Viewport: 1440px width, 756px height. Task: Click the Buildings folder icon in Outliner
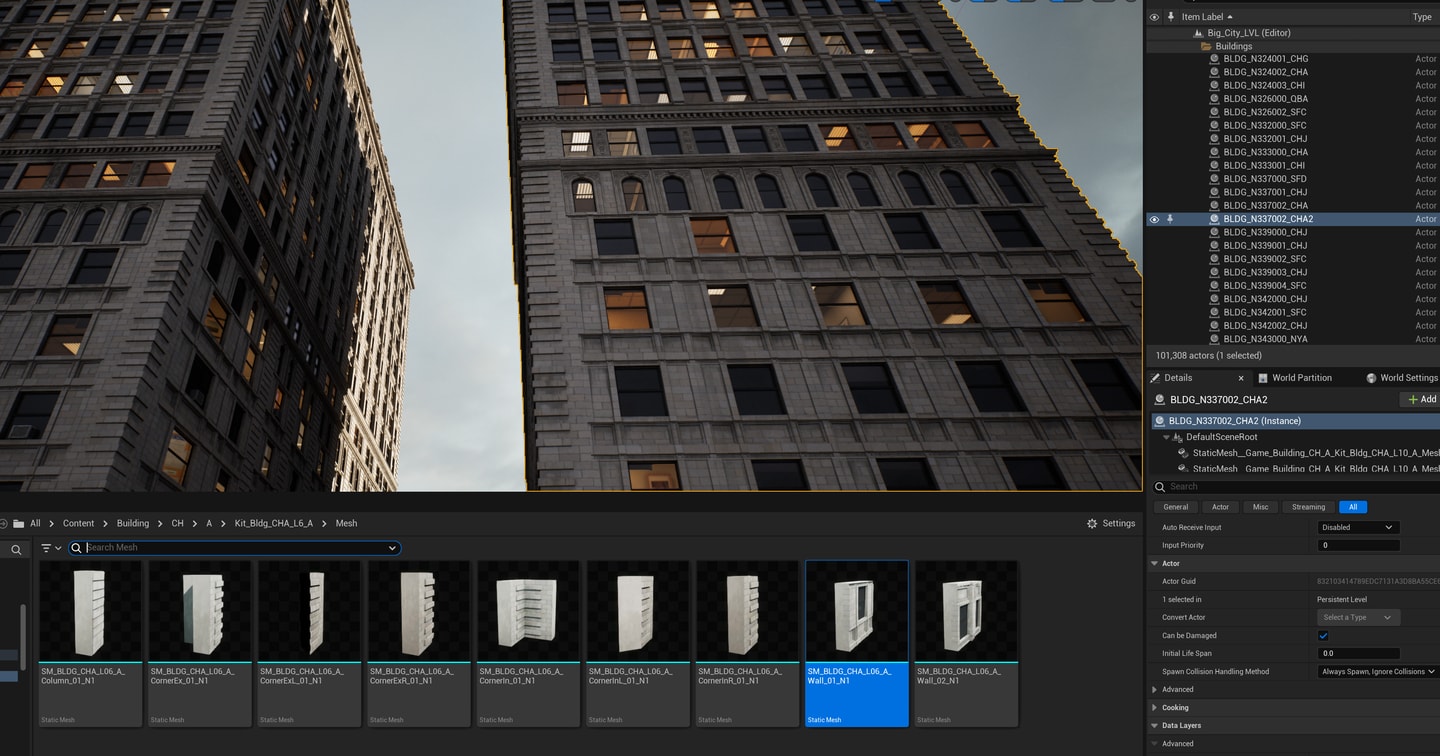pyautogui.click(x=1206, y=46)
